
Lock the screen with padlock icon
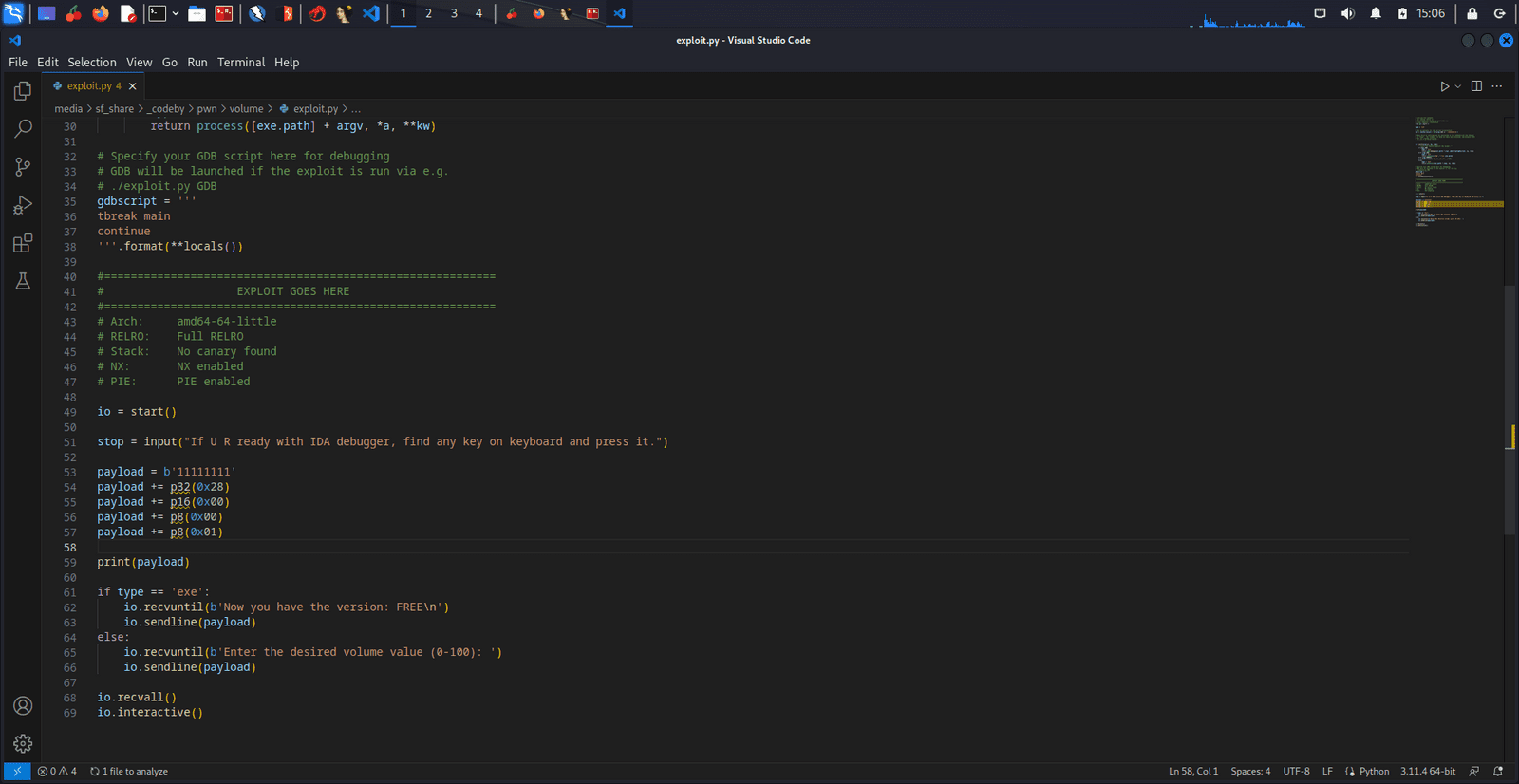click(x=1472, y=13)
